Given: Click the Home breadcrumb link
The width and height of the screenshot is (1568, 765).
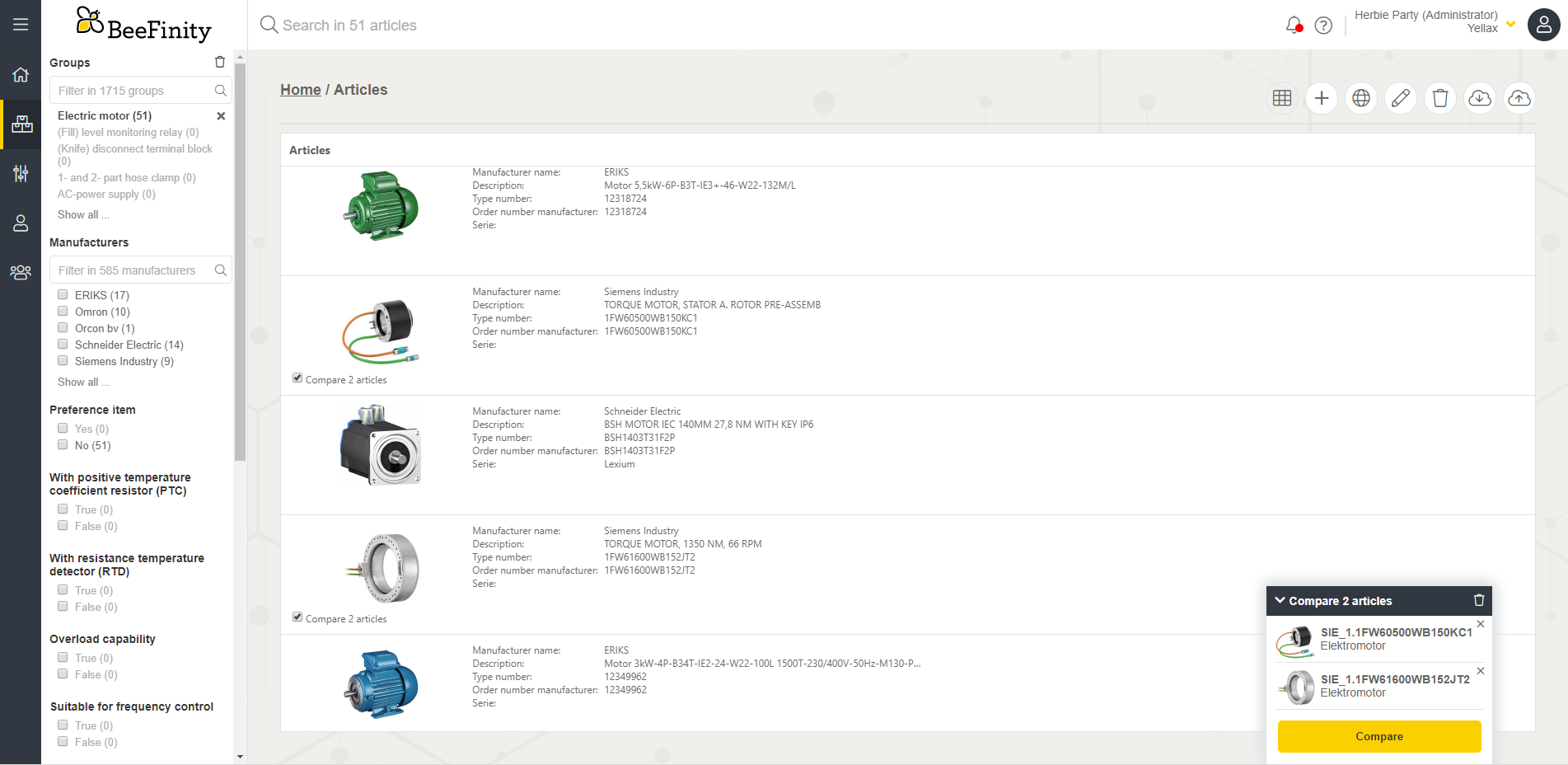Looking at the screenshot, I should click(301, 90).
